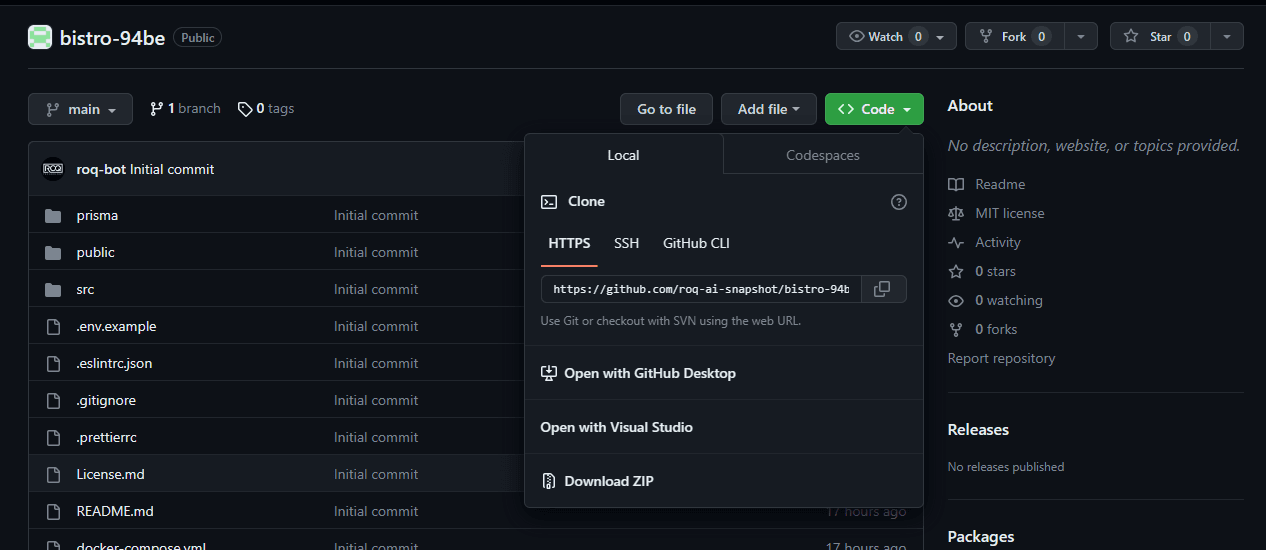Open the prisma folder name
Screen dimensions: 1266x550
(x=97, y=215)
